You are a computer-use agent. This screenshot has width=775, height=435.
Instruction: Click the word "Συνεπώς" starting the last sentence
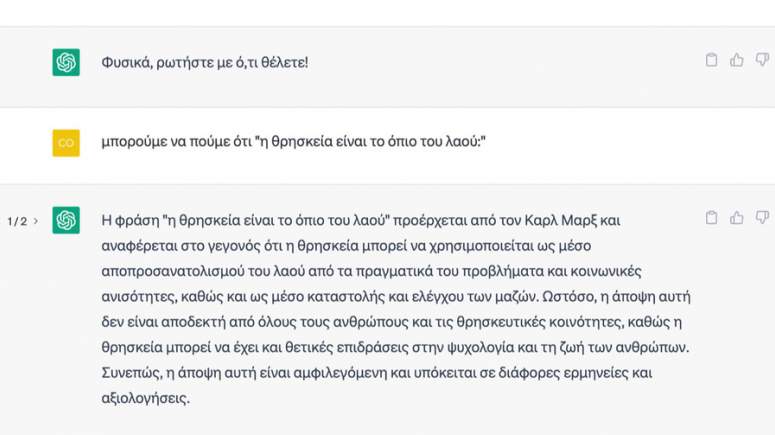(132, 373)
